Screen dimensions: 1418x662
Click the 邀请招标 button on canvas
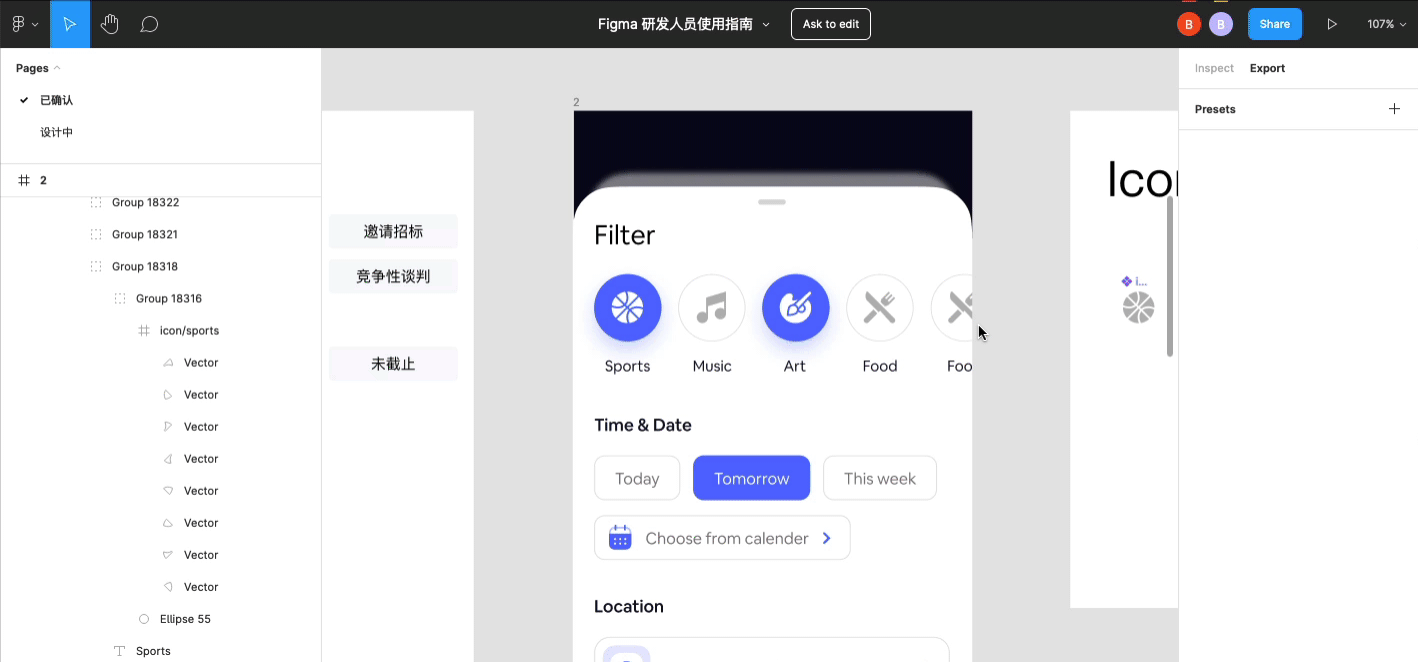pos(393,231)
